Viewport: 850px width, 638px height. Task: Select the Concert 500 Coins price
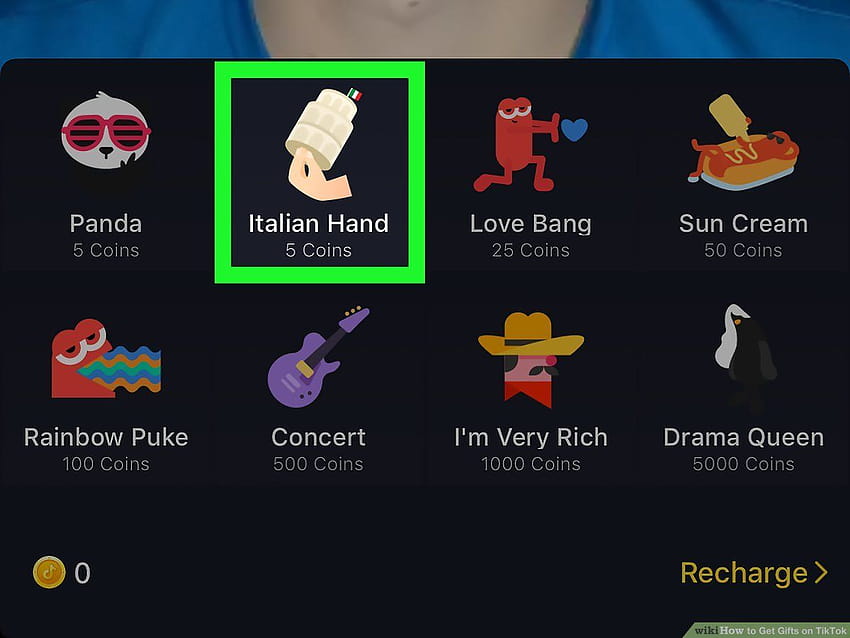click(319, 464)
